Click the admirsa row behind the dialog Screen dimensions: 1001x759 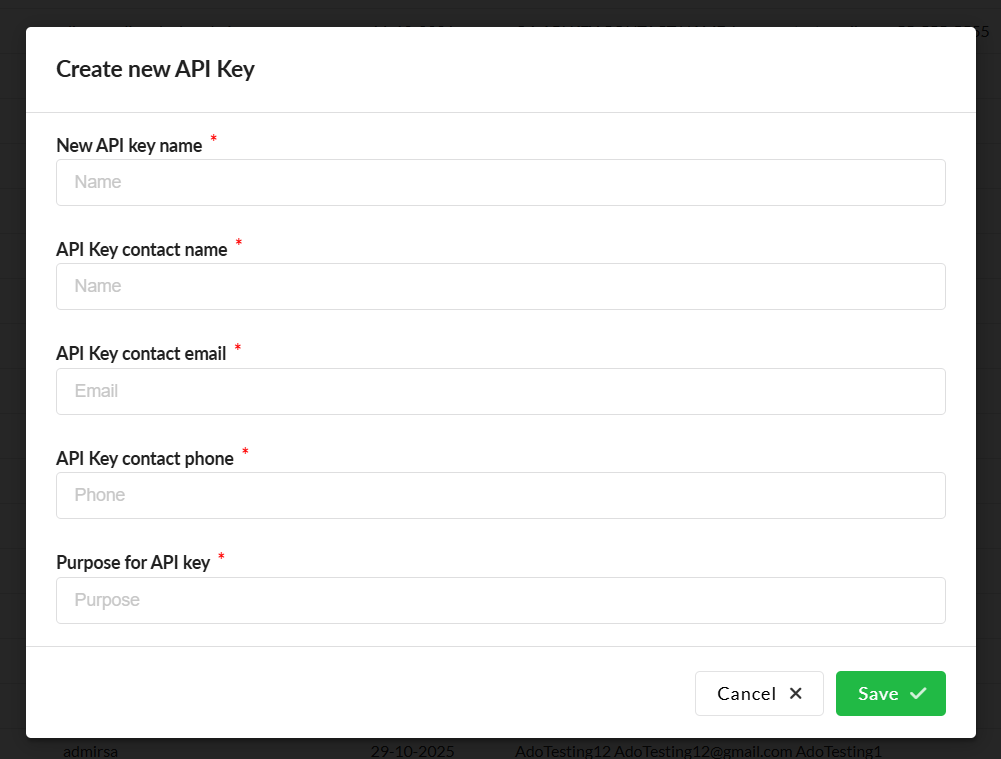tap(90, 751)
